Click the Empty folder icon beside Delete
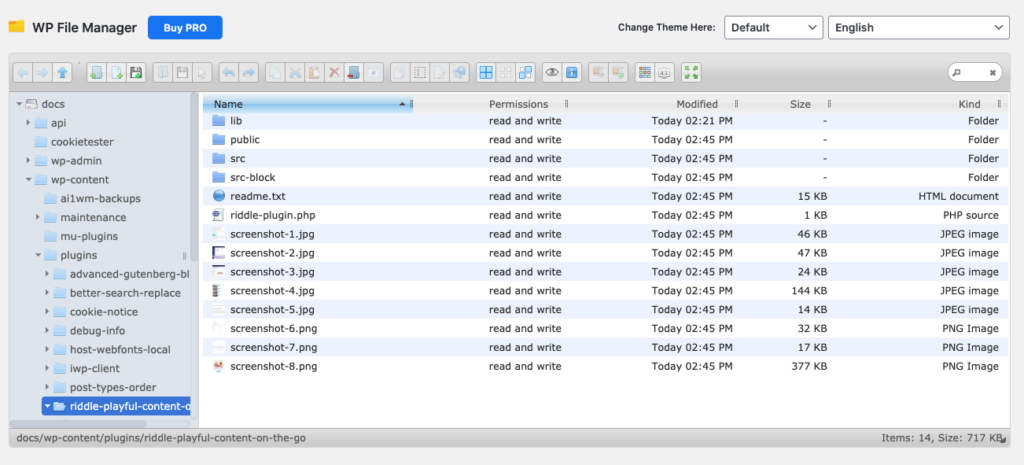1024x465 pixels. pyautogui.click(x=354, y=72)
